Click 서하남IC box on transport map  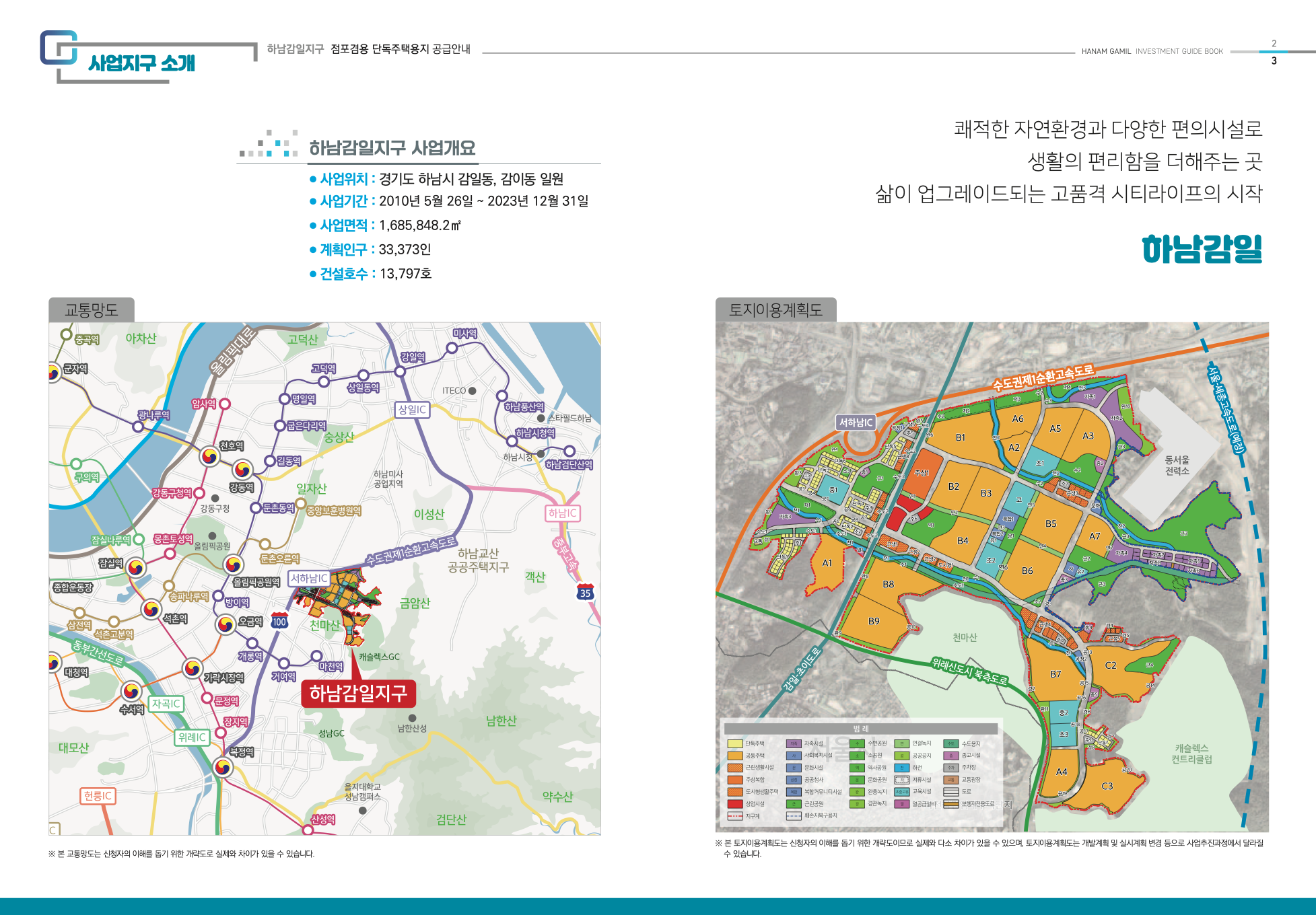tap(309, 578)
